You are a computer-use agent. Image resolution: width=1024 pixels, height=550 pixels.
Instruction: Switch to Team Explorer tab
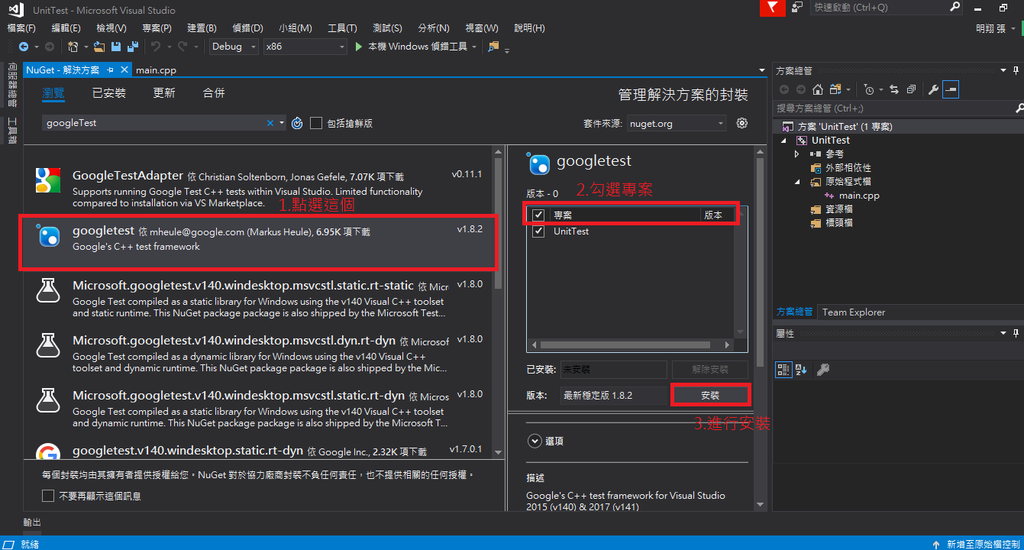(854, 312)
